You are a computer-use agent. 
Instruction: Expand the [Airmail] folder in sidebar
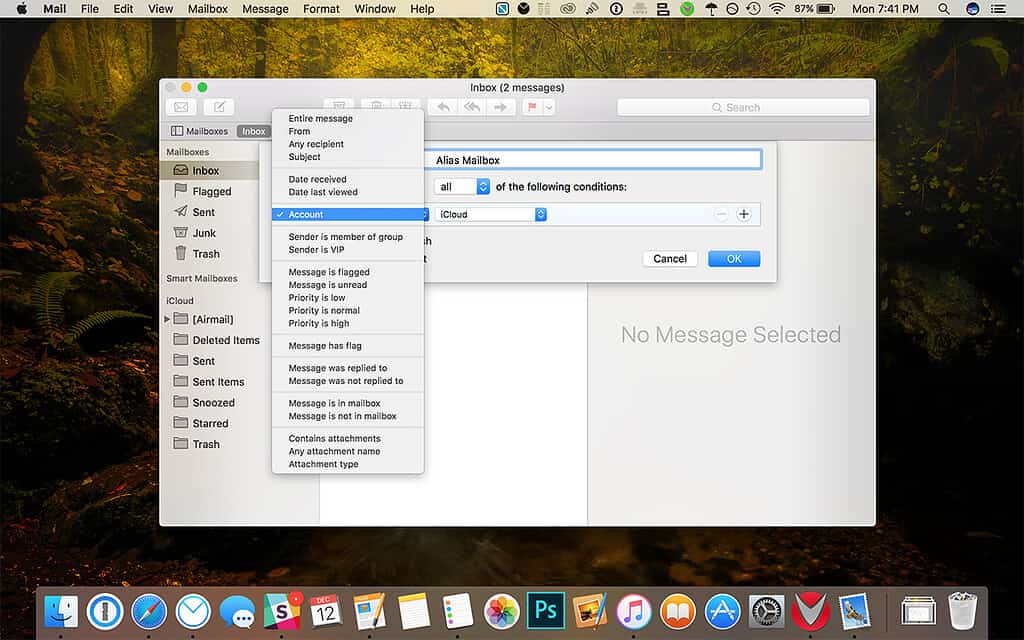click(x=167, y=319)
